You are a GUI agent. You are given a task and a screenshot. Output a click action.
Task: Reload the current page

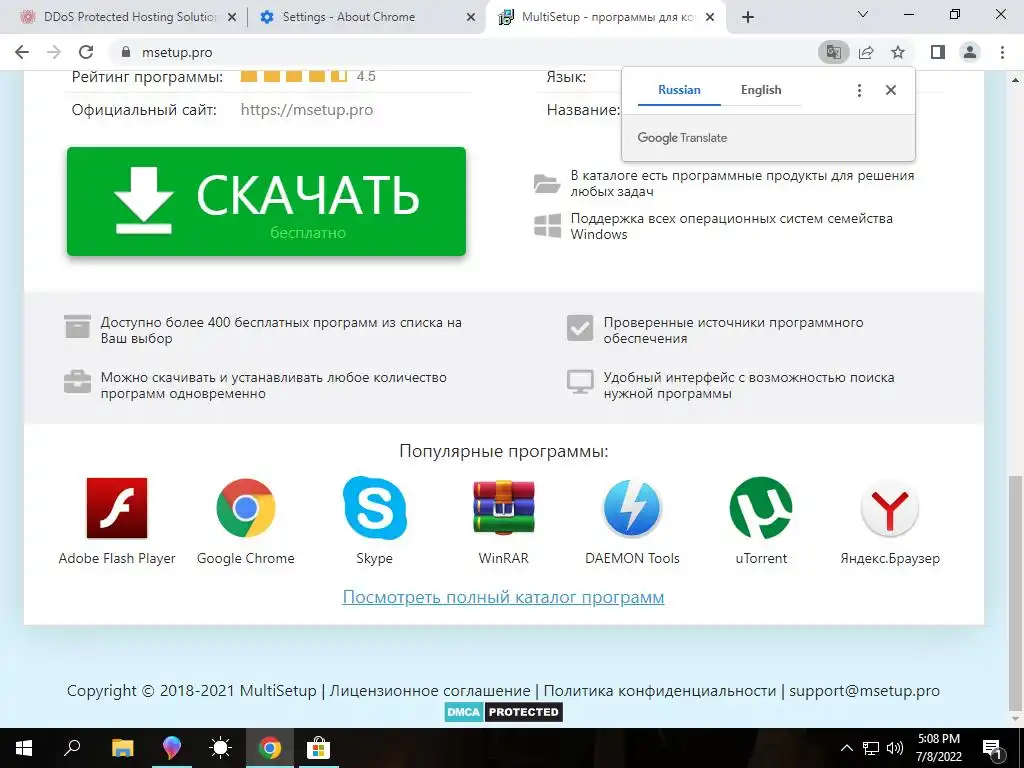pos(86,52)
